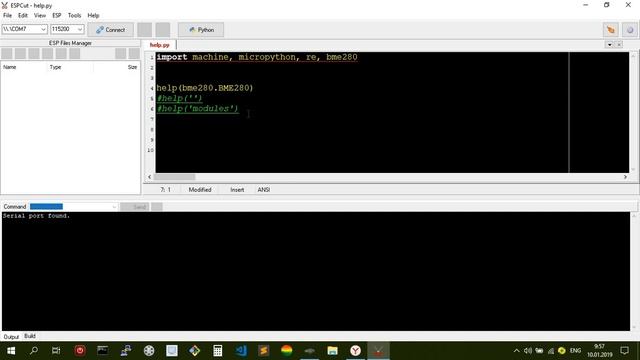Click the import line in the editor
Screen dimensions: 640x360
(x=257, y=57)
